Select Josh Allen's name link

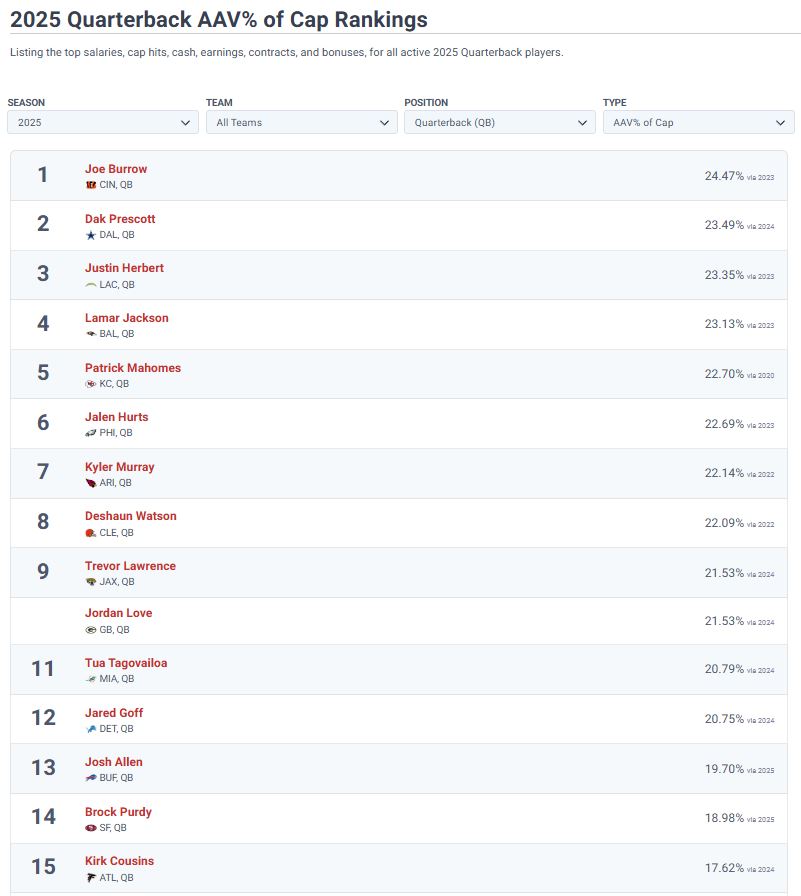(x=114, y=762)
